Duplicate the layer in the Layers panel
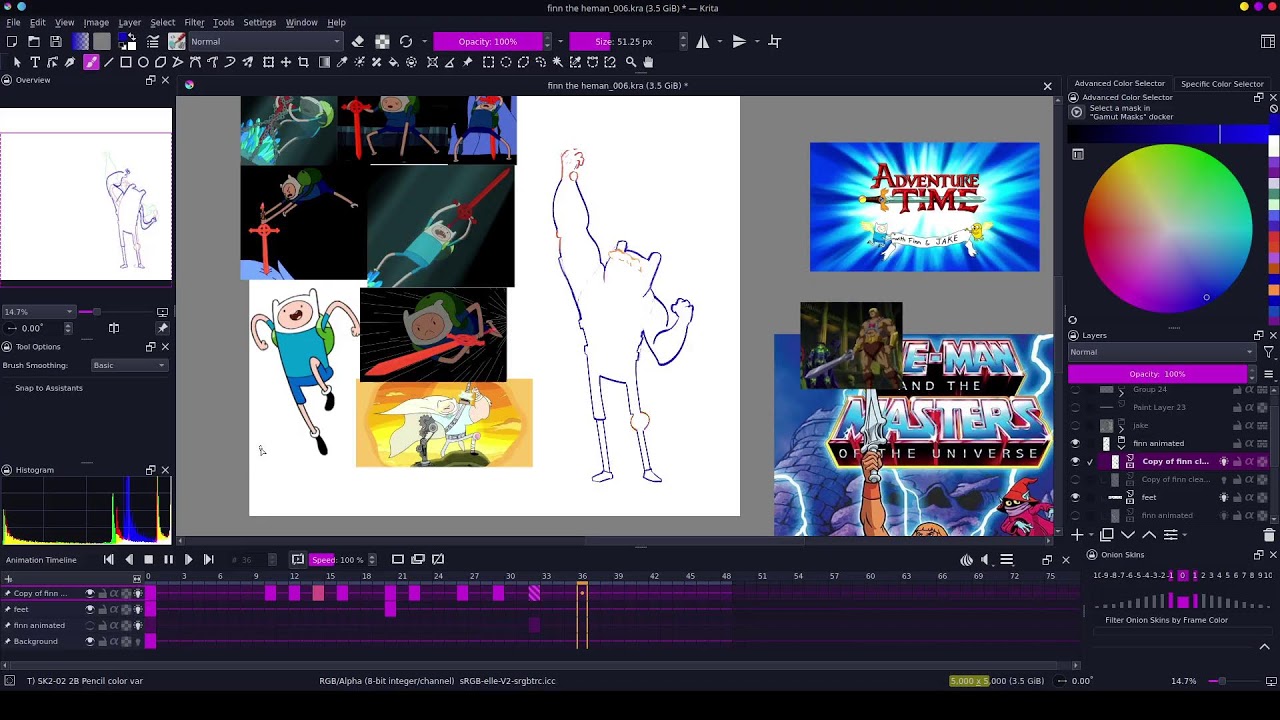1280x720 pixels. click(x=1107, y=535)
